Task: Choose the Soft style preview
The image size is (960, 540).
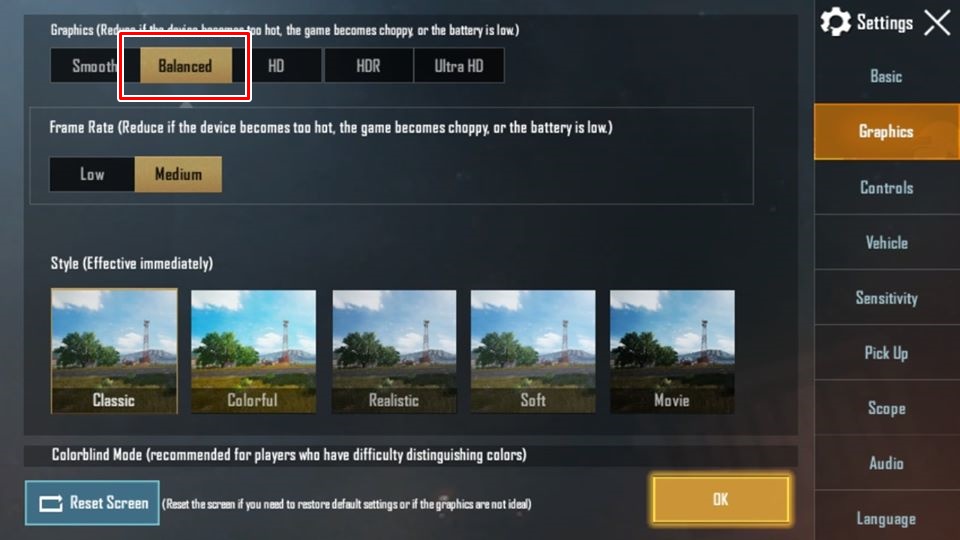Action: click(533, 351)
